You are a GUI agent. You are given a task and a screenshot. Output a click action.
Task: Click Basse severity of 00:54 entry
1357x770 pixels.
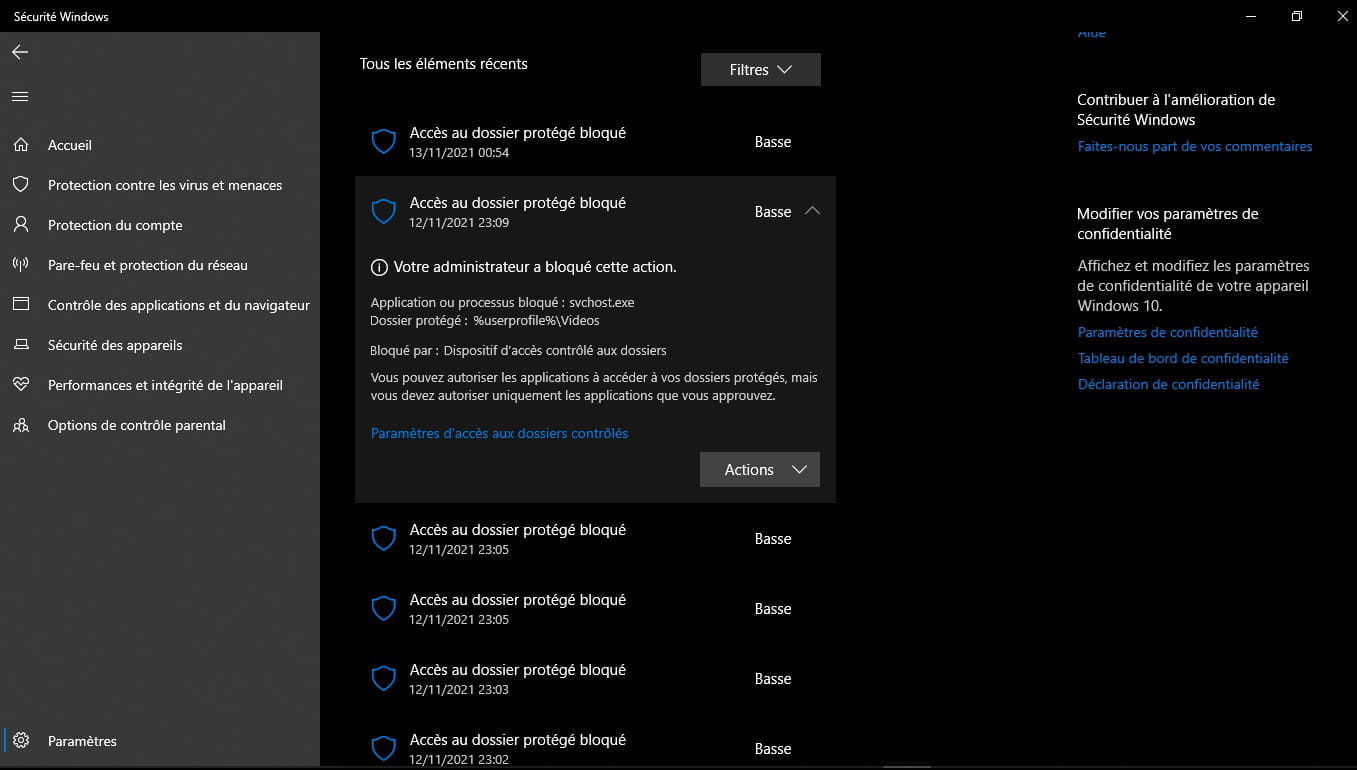(773, 142)
